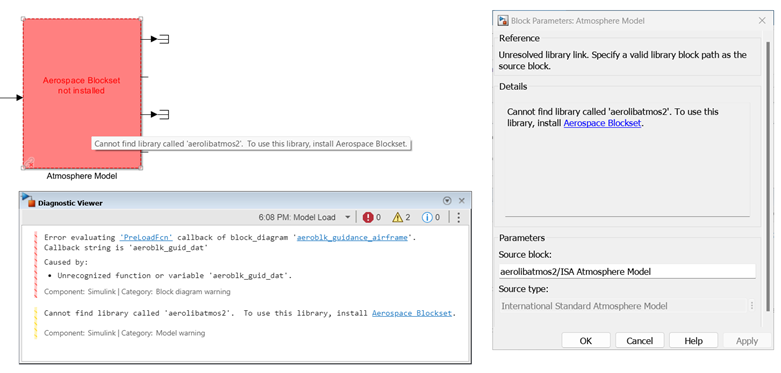Confirm the dialog with OK button

click(x=586, y=341)
